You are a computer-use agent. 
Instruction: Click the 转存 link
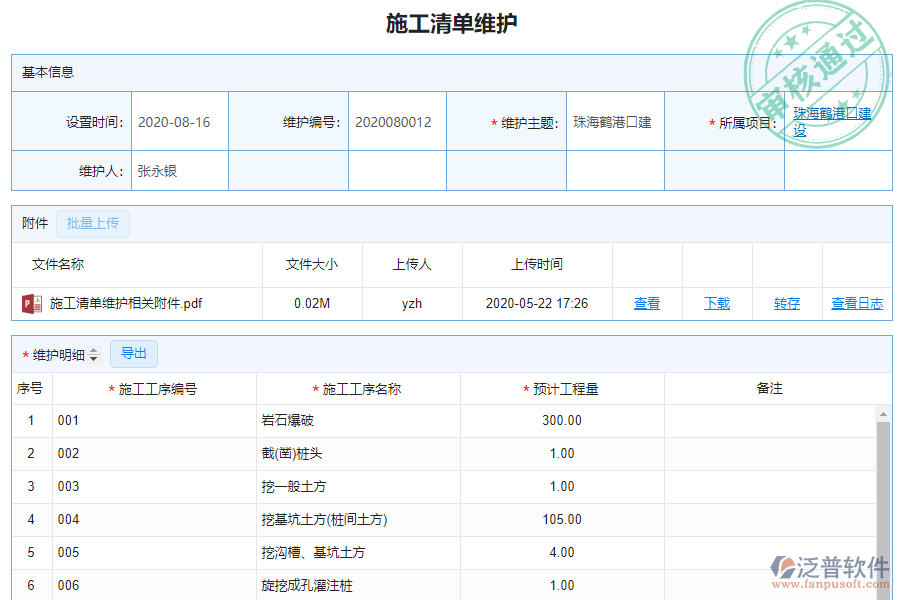[786, 303]
